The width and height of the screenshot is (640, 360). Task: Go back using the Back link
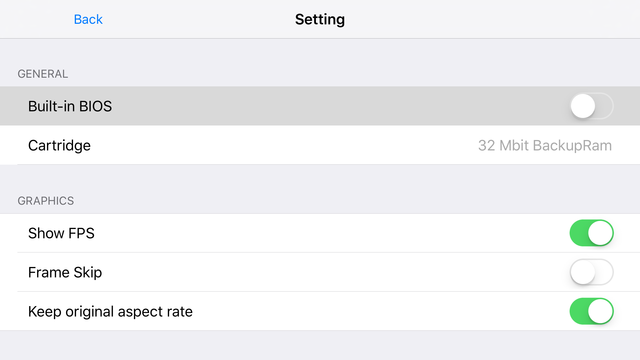pos(88,19)
